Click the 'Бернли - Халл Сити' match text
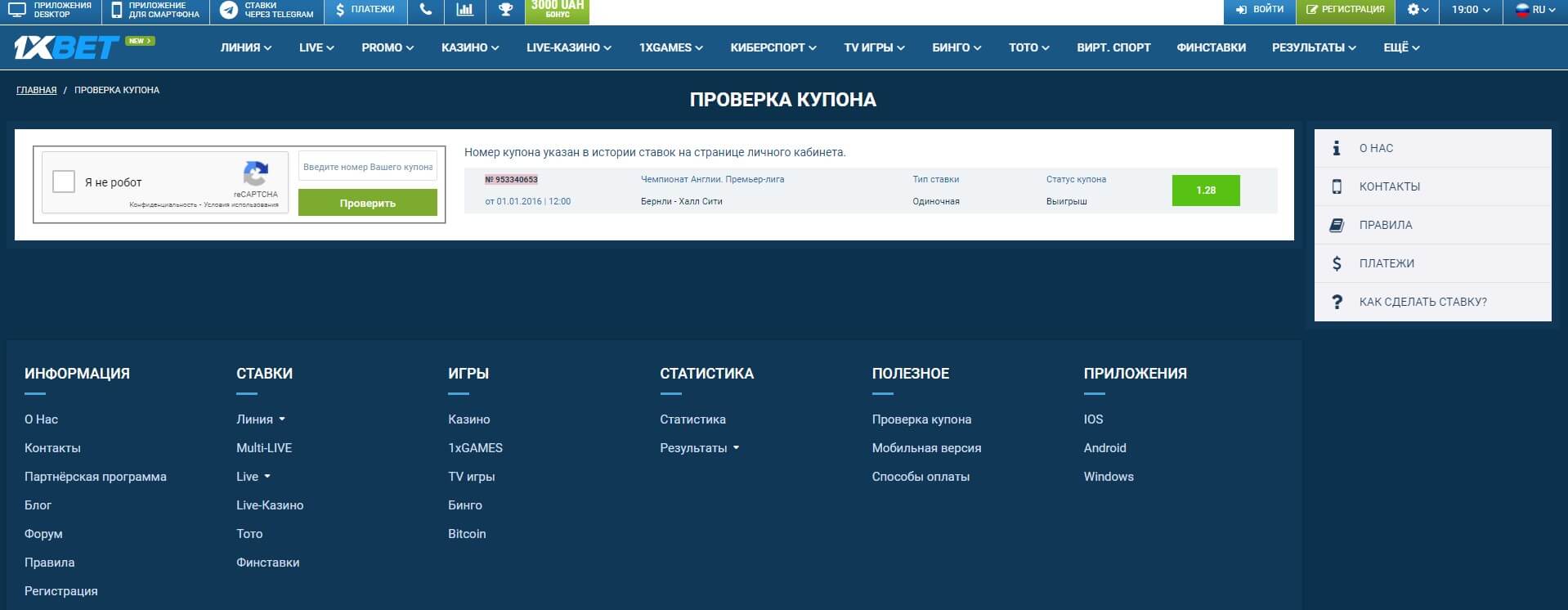 [x=682, y=201]
